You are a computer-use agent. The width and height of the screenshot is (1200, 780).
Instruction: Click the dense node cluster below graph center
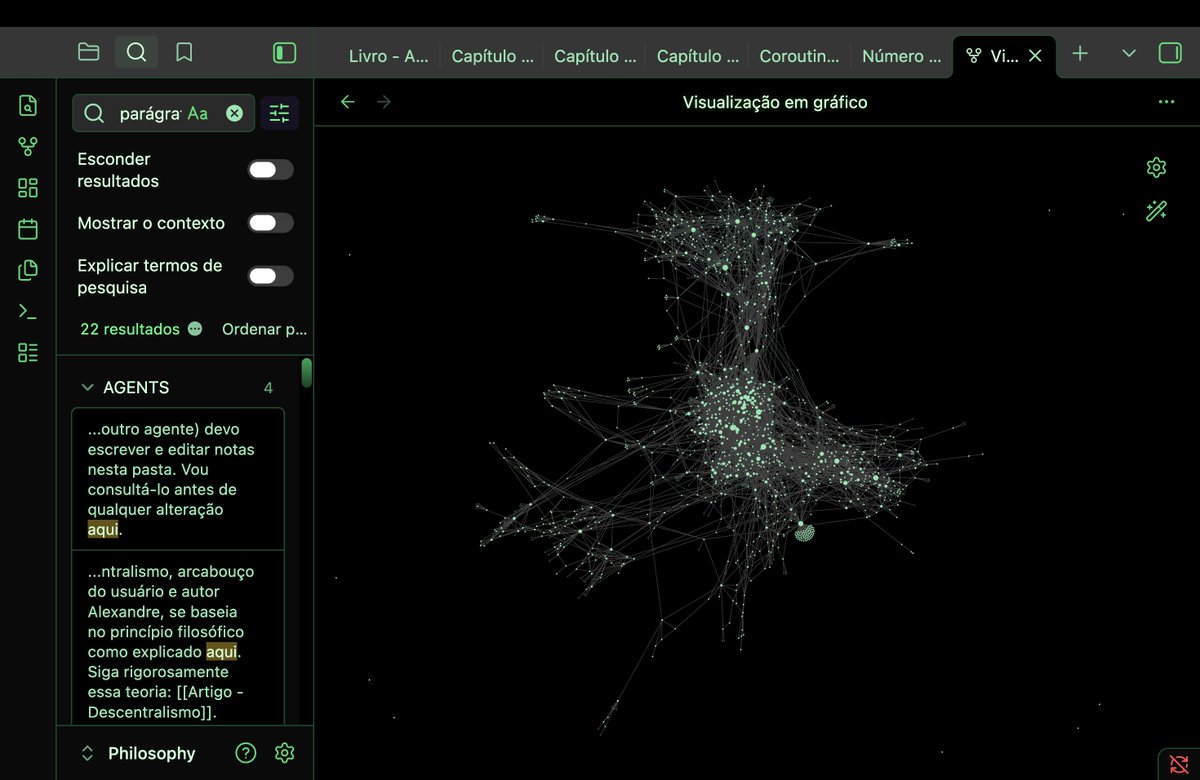coord(805,533)
